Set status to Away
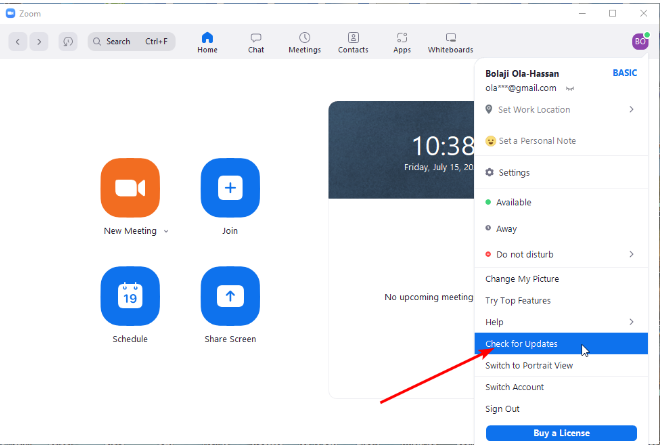The width and height of the screenshot is (661, 445). coord(507,229)
